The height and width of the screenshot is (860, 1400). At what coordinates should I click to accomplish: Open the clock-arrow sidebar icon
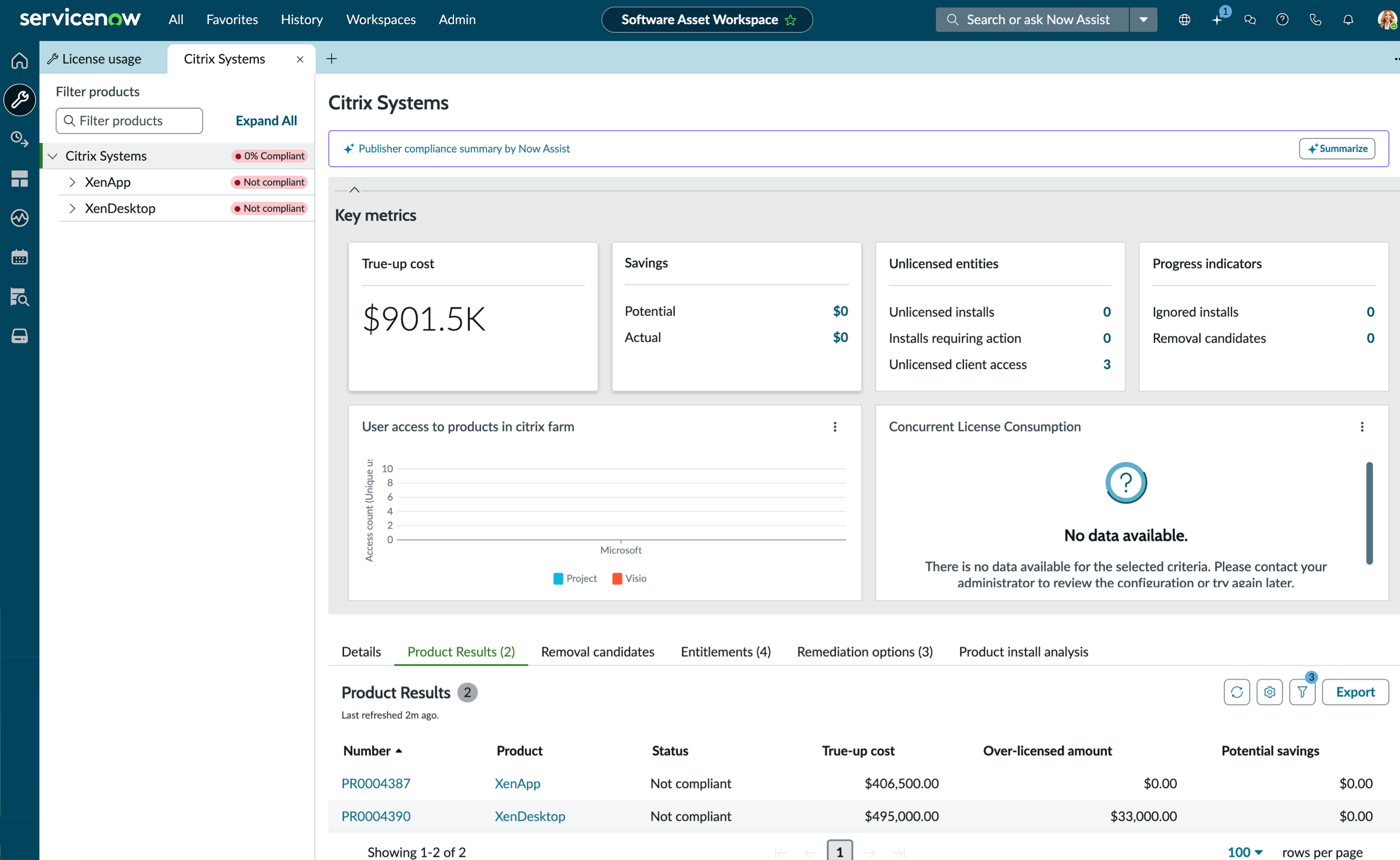click(x=19, y=139)
